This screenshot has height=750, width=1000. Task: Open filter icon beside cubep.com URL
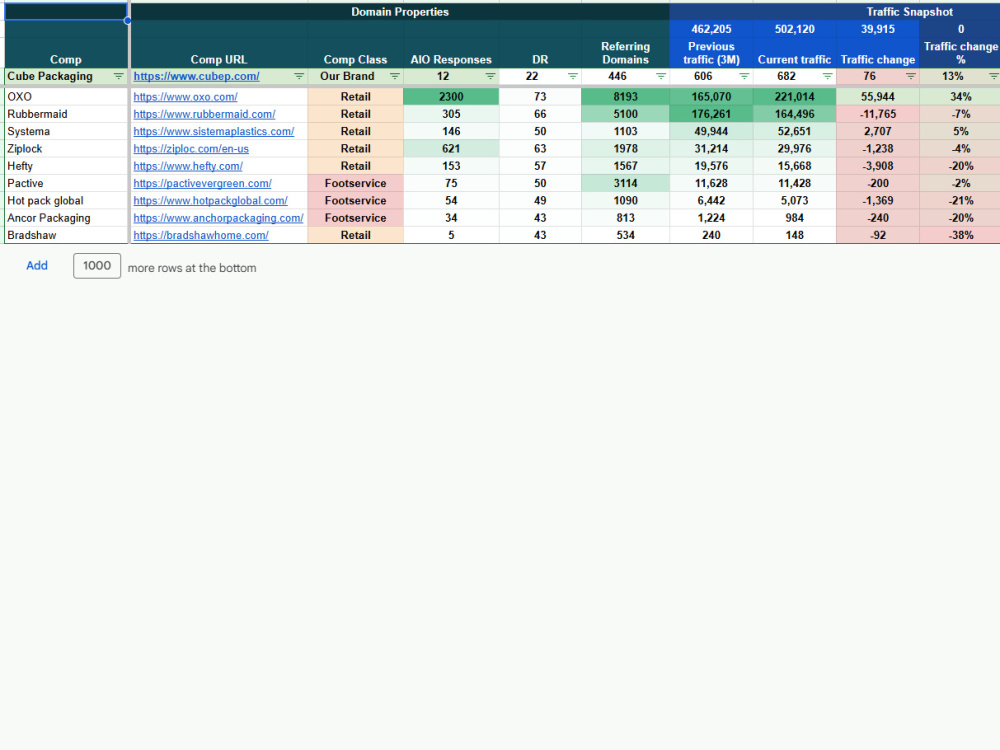298,77
